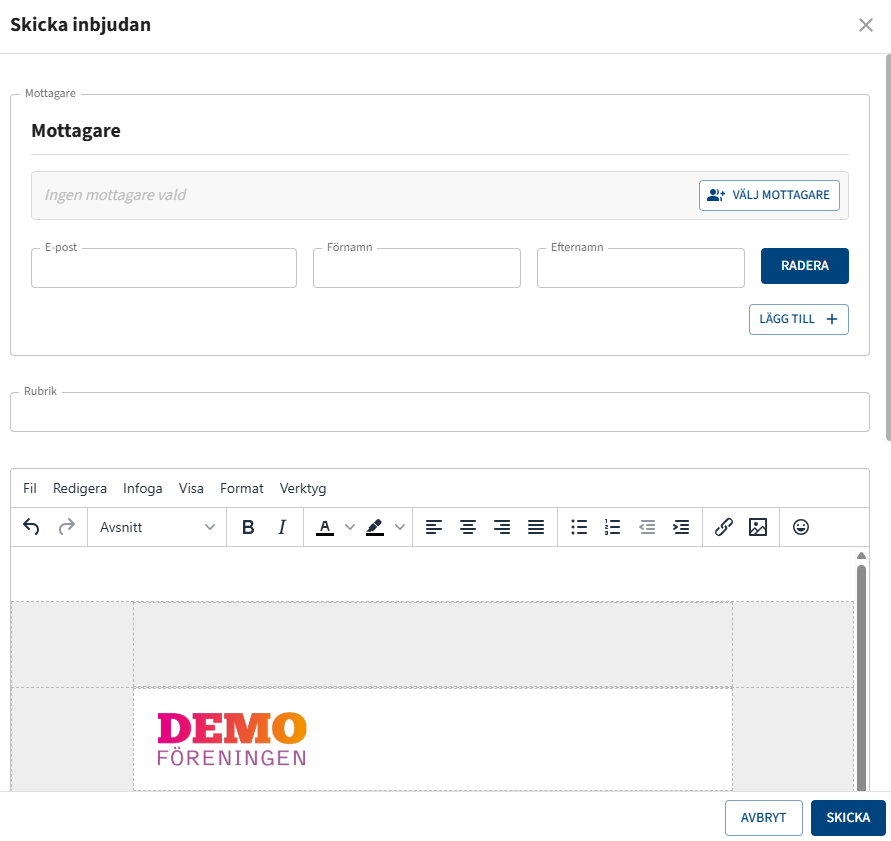Open the emoji picker
This screenshot has height=841, width=891.
pyautogui.click(x=801, y=527)
